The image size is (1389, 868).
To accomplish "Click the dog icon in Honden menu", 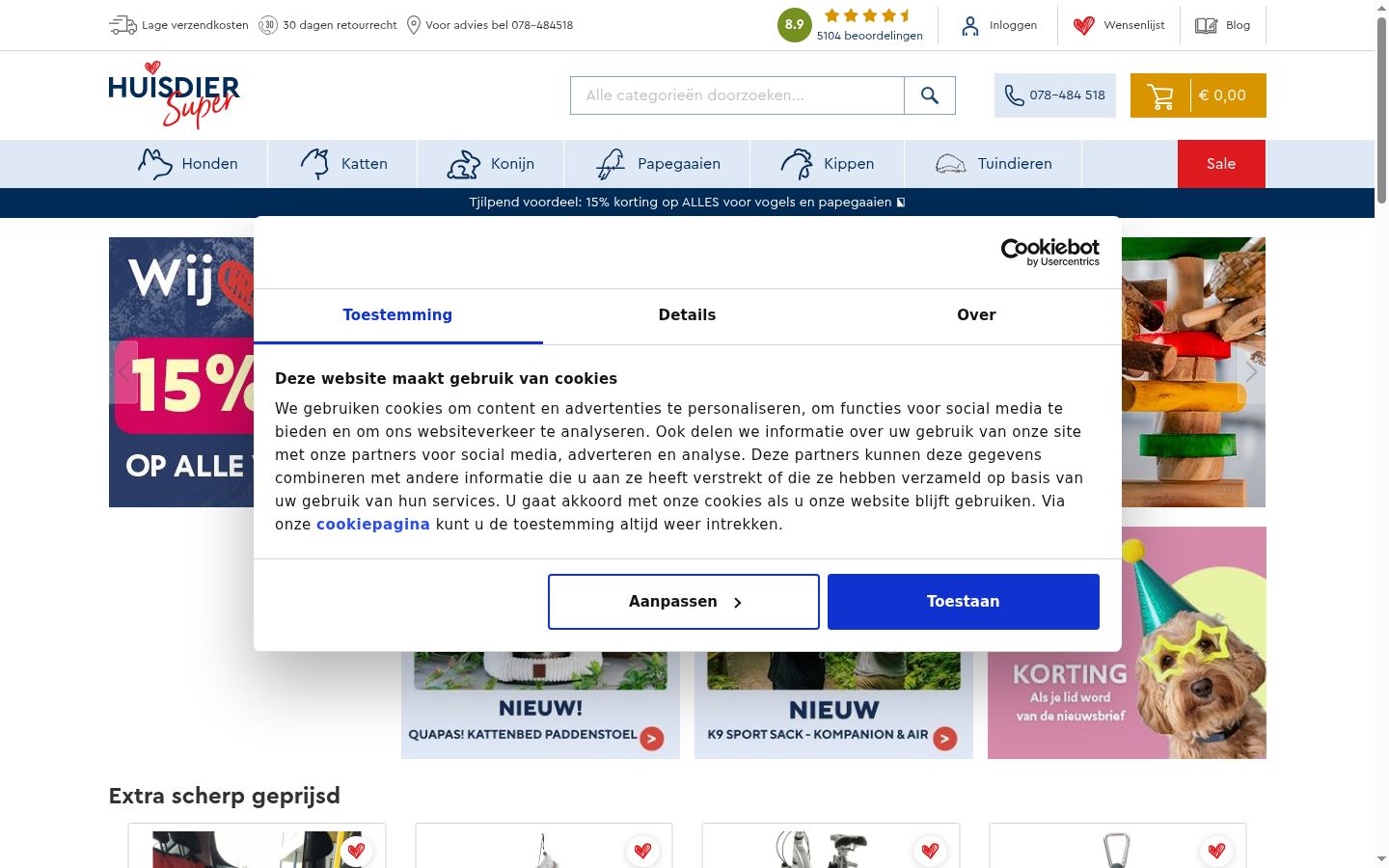I will [154, 164].
